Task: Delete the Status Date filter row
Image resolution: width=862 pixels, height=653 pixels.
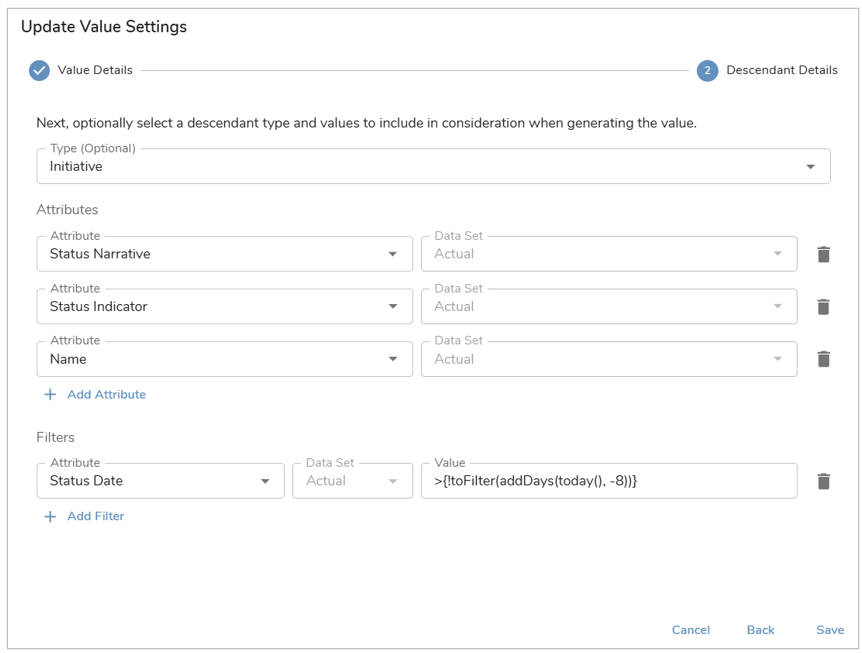Action: 823,482
